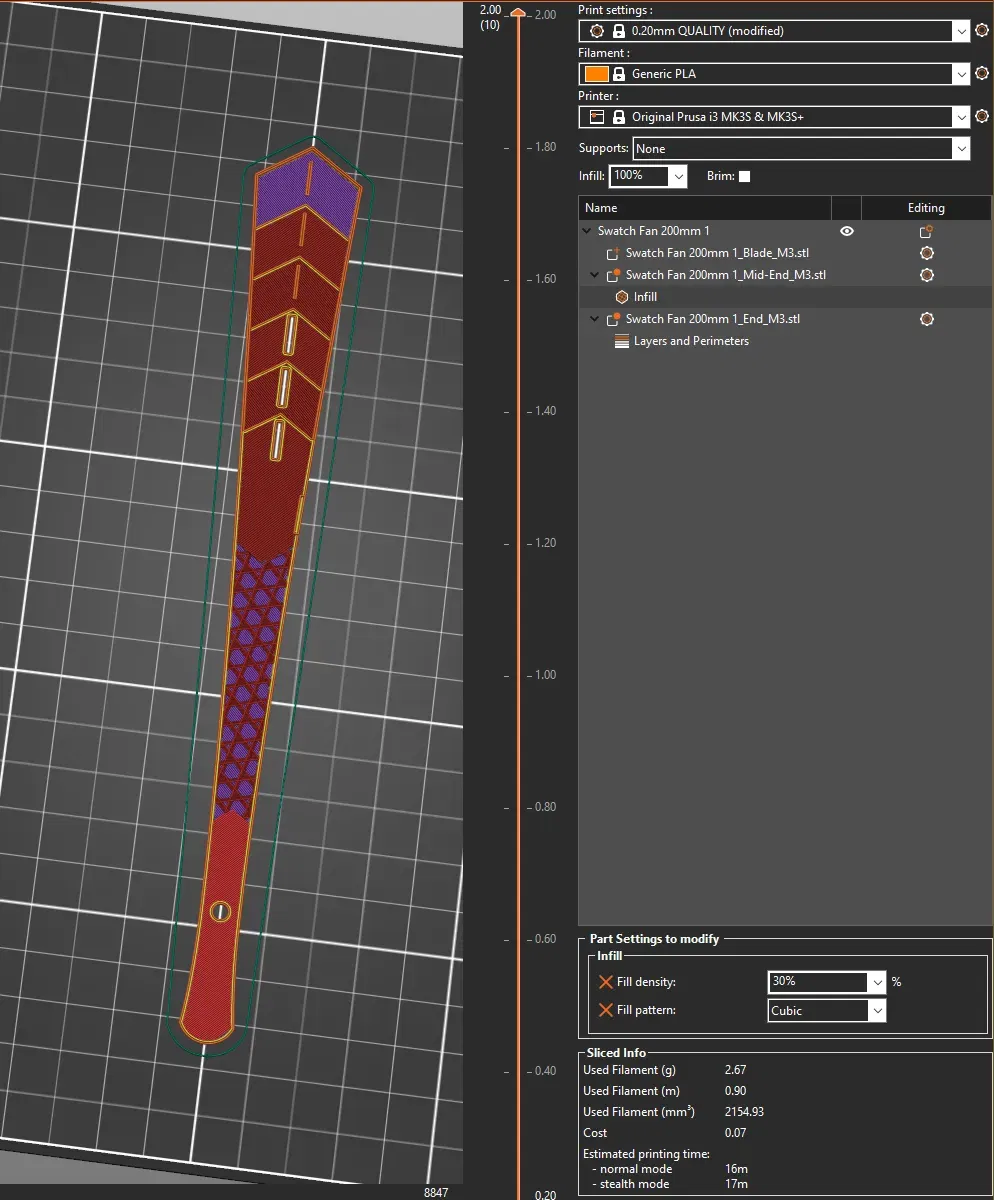Click the settings cog for the End_M3.stl row

click(926, 319)
